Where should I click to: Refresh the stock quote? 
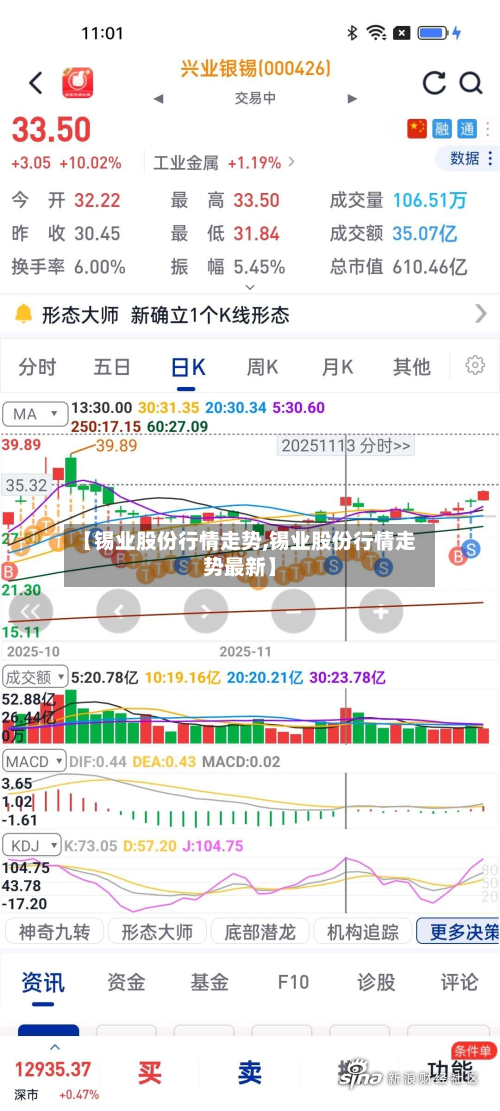click(x=434, y=83)
